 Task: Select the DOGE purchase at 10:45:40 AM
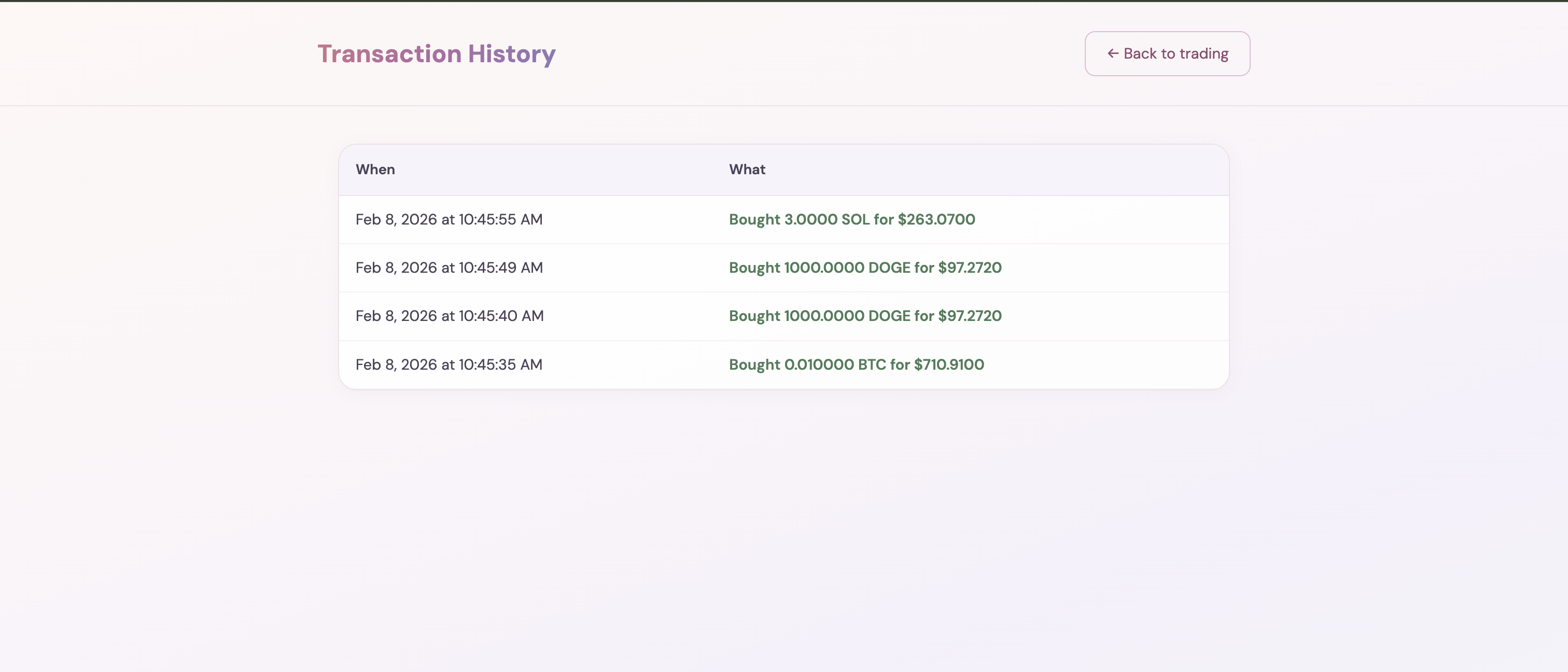(x=865, y=316)
